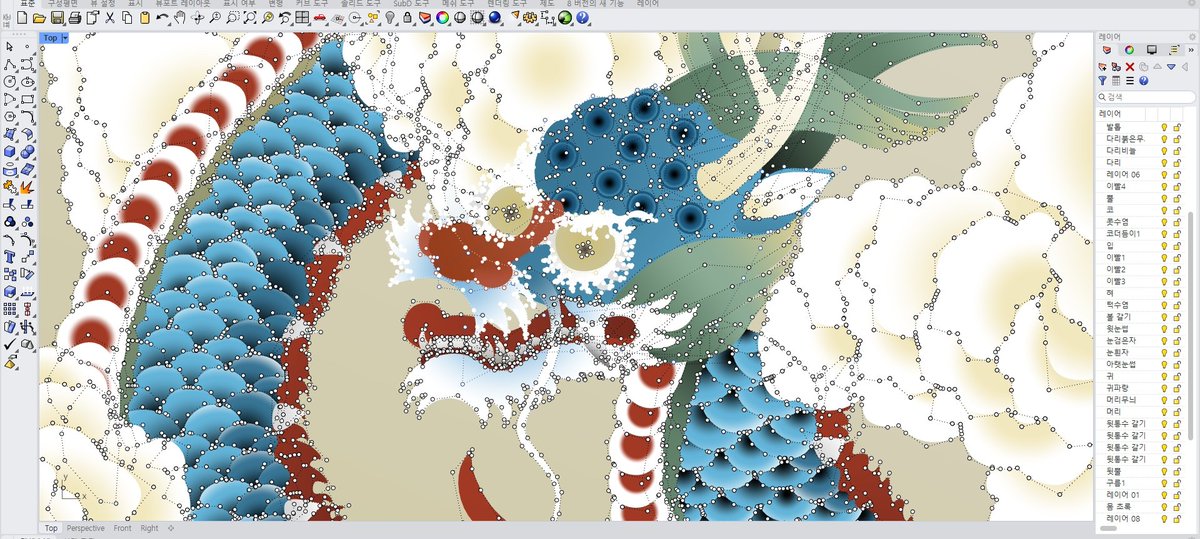Switch to the SubD 도구 toolbar tab
The width and height of the screenshot is (1200, 539).
click(410, 4)
